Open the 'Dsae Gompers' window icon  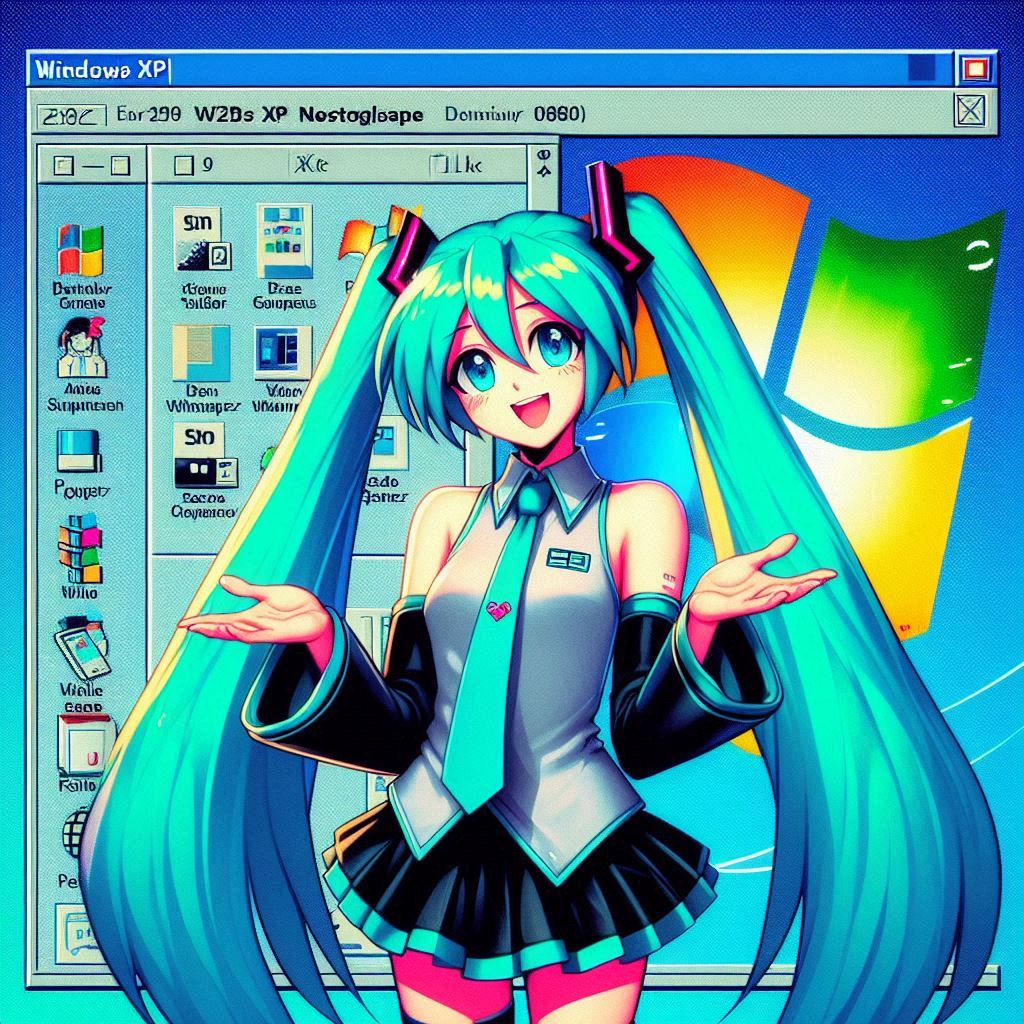point(284,241)
